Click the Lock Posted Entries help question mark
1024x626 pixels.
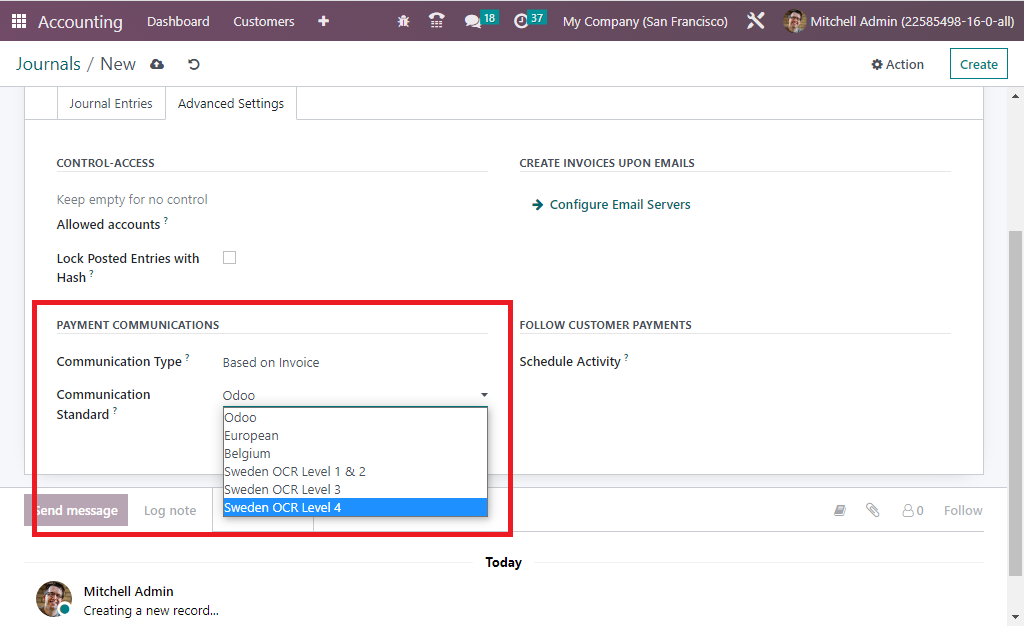[91, 274]
